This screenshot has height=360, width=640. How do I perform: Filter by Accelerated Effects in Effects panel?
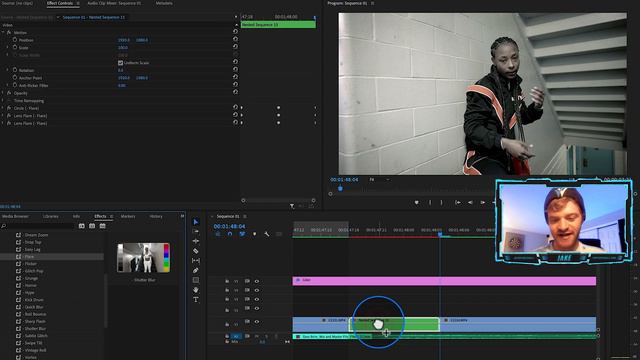click(82, 226)
